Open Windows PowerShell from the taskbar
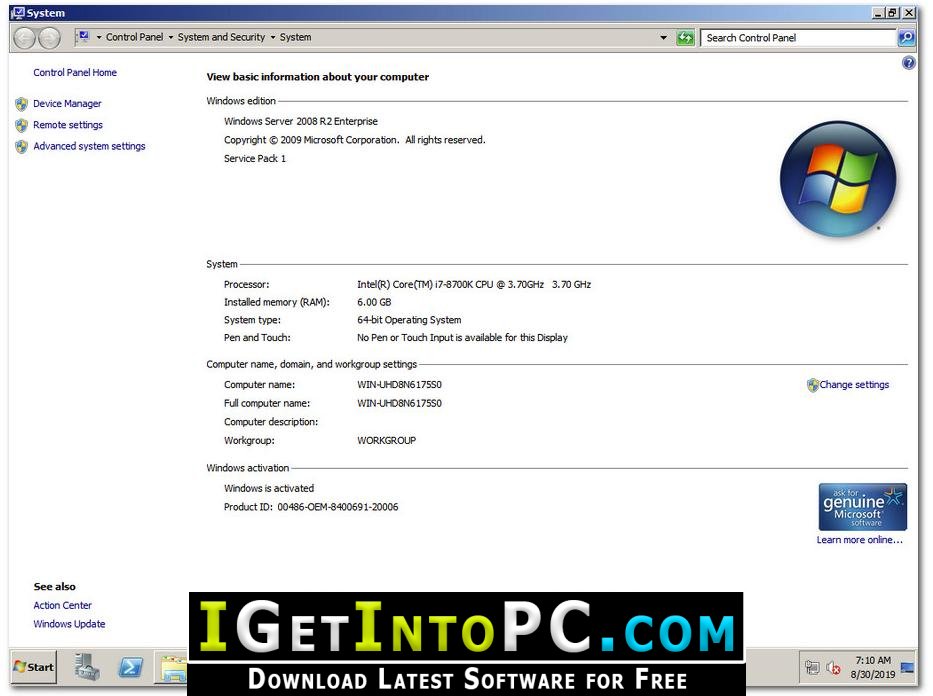Viewport: 933px width, 696px height. coord(130,667)
